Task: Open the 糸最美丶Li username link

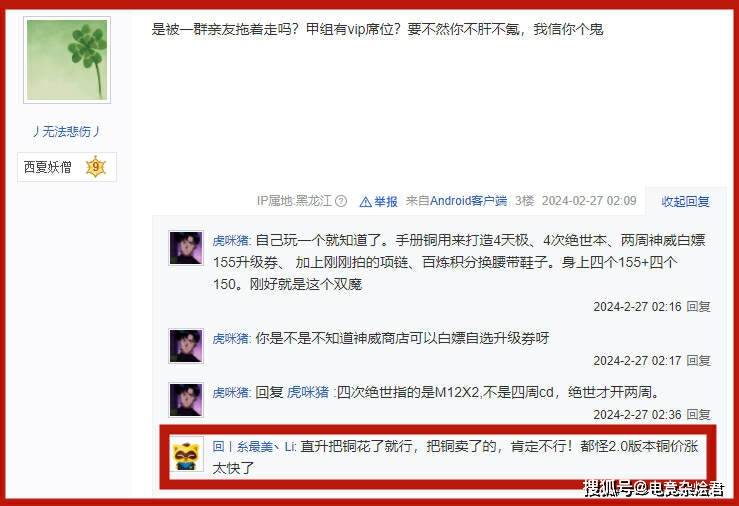Action: [254, 446]
